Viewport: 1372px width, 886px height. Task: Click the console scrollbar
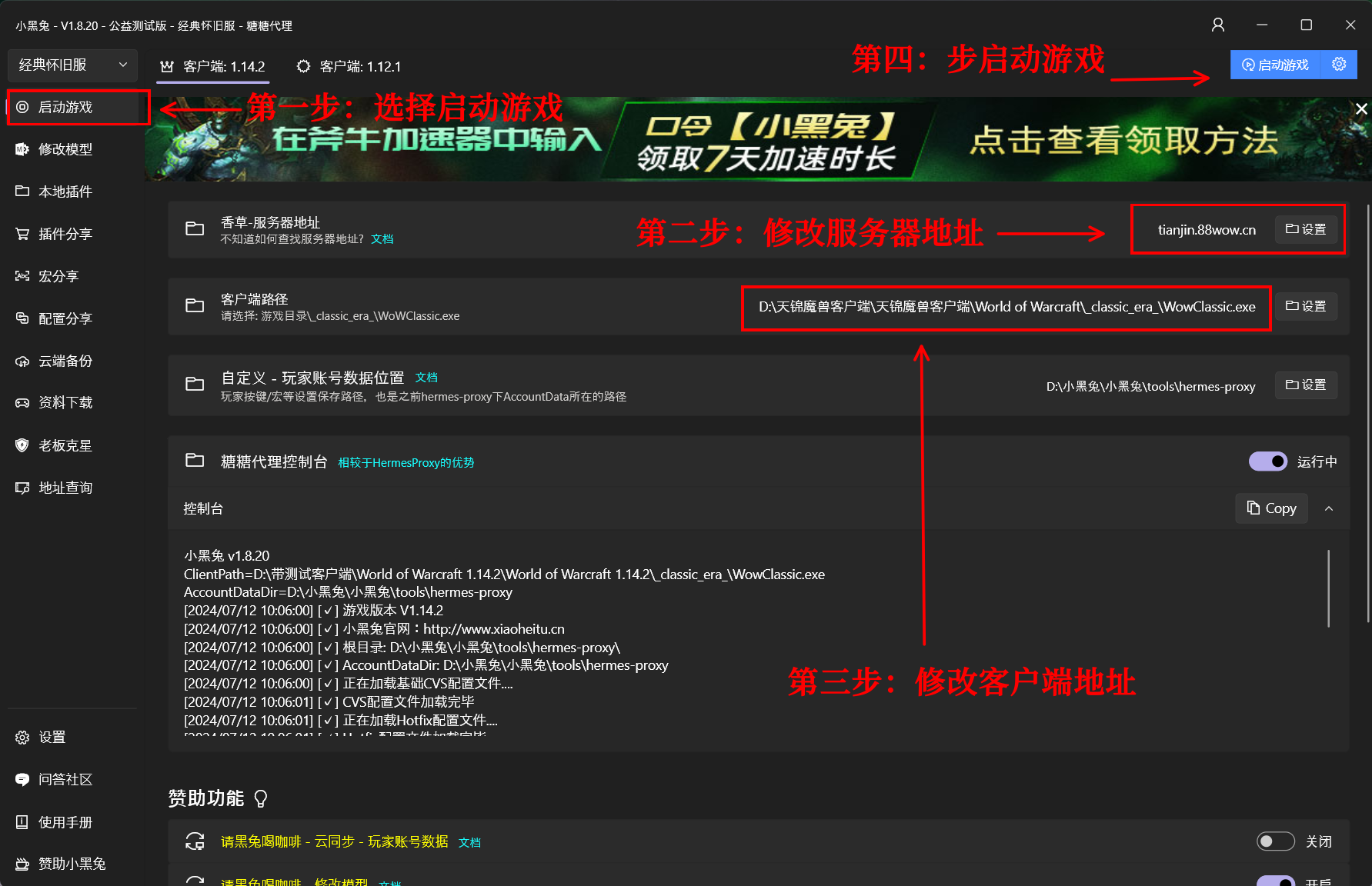pyautogui.click(x=1329, y=588)
